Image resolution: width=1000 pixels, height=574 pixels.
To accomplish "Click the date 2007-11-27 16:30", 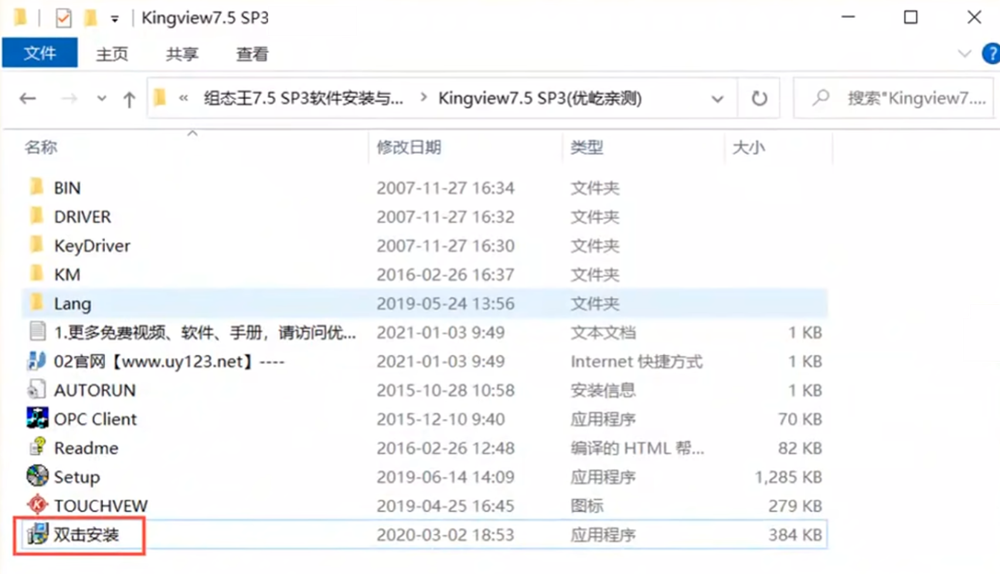I will [x=445, y=246].
